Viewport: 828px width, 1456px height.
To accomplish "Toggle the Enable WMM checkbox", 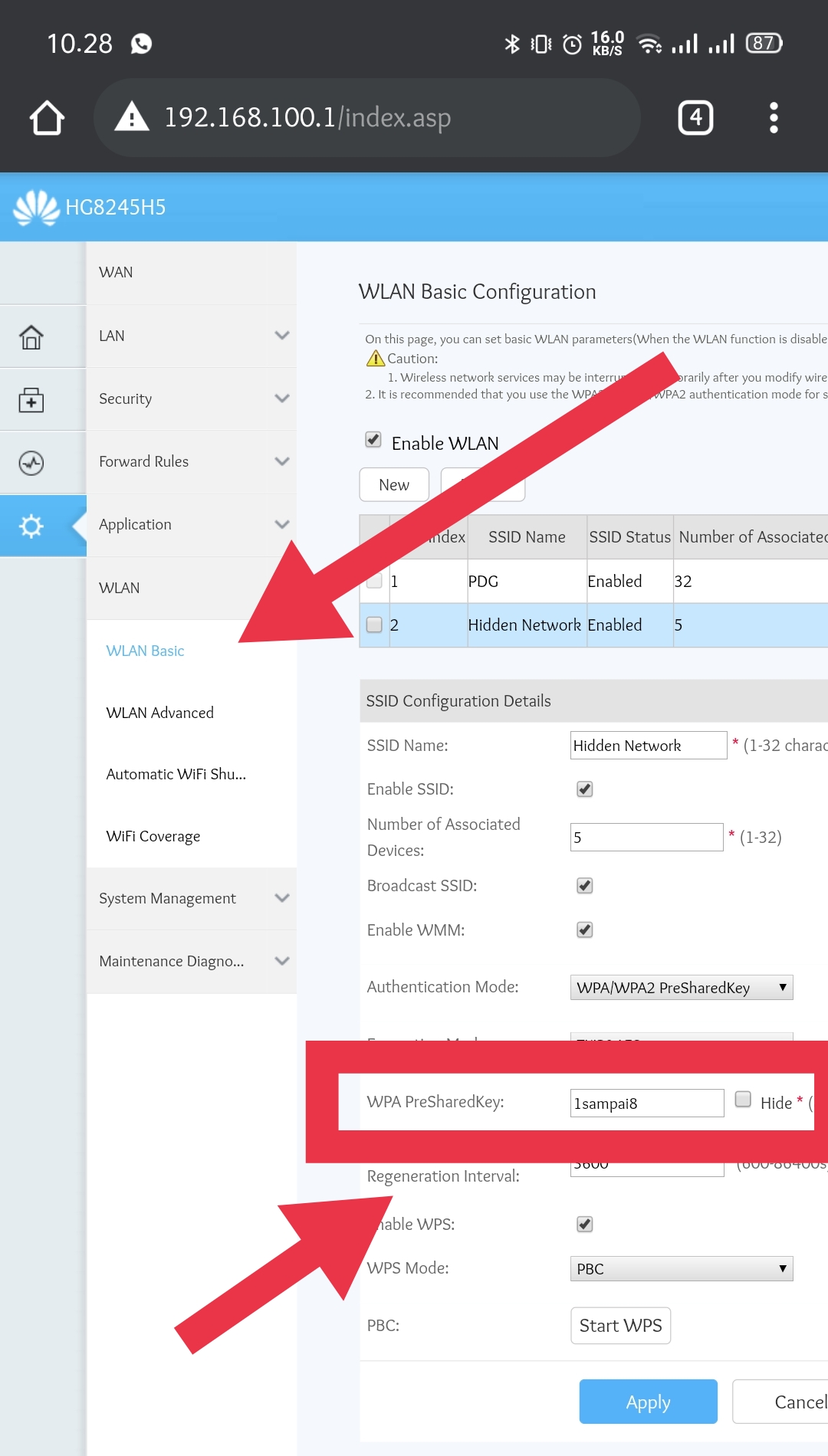I will point(585,930).
